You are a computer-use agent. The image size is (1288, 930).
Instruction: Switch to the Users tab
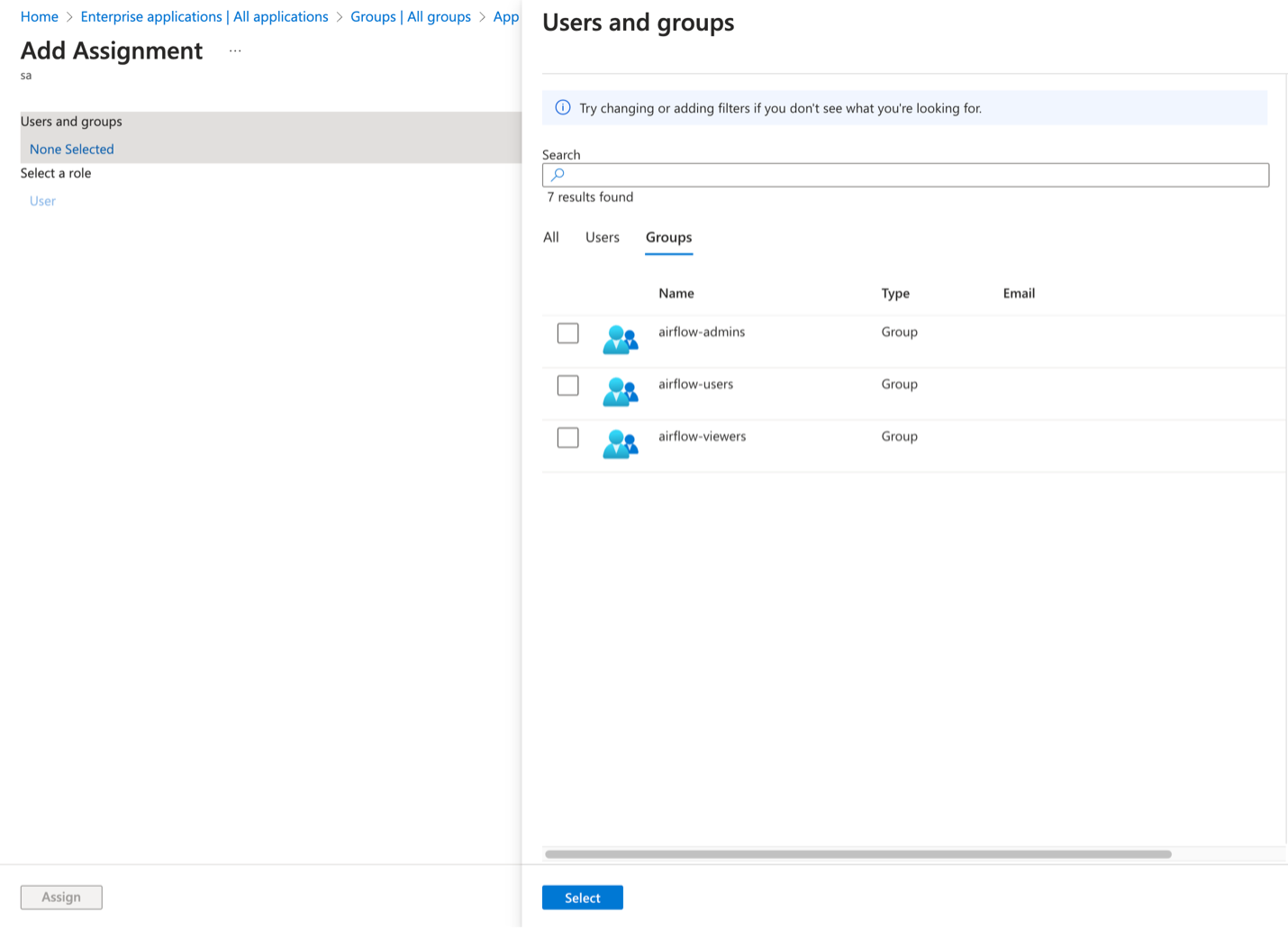602,238
